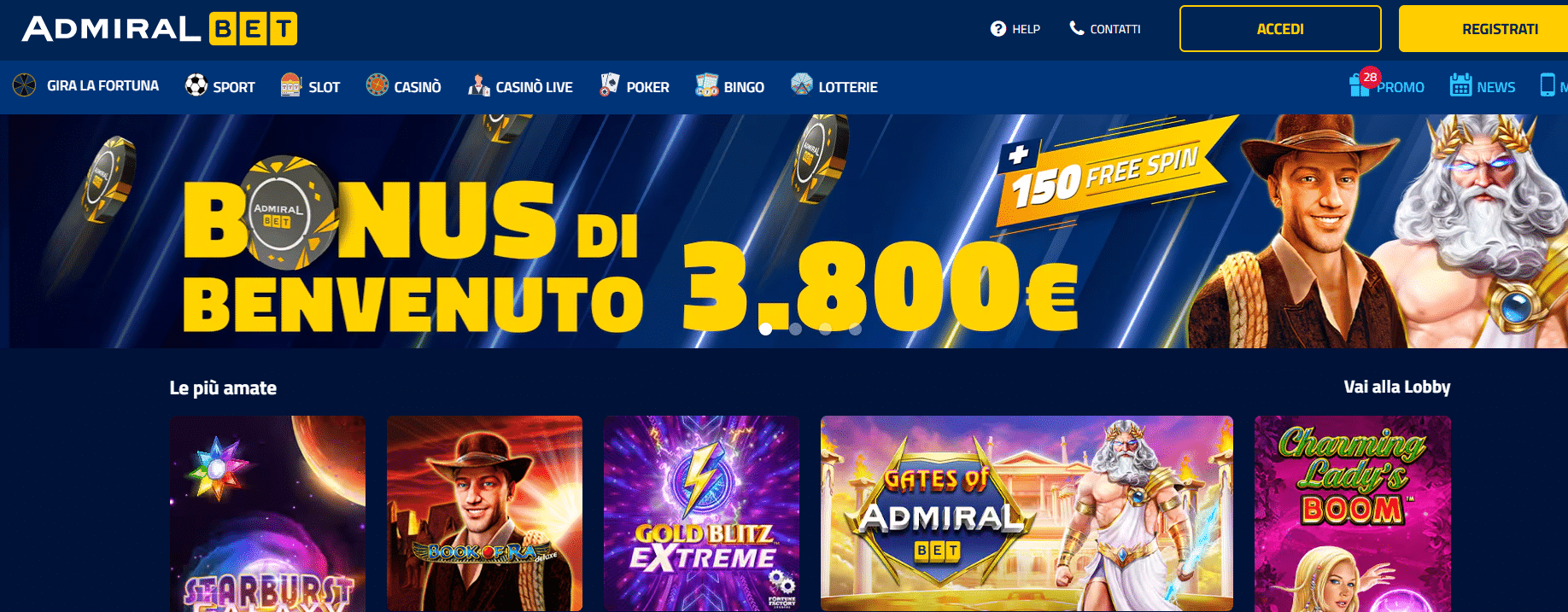The width and height of the screenshot is (1568, 612).
Task: Click the Lotterie icon
Action: click(802, 85)
